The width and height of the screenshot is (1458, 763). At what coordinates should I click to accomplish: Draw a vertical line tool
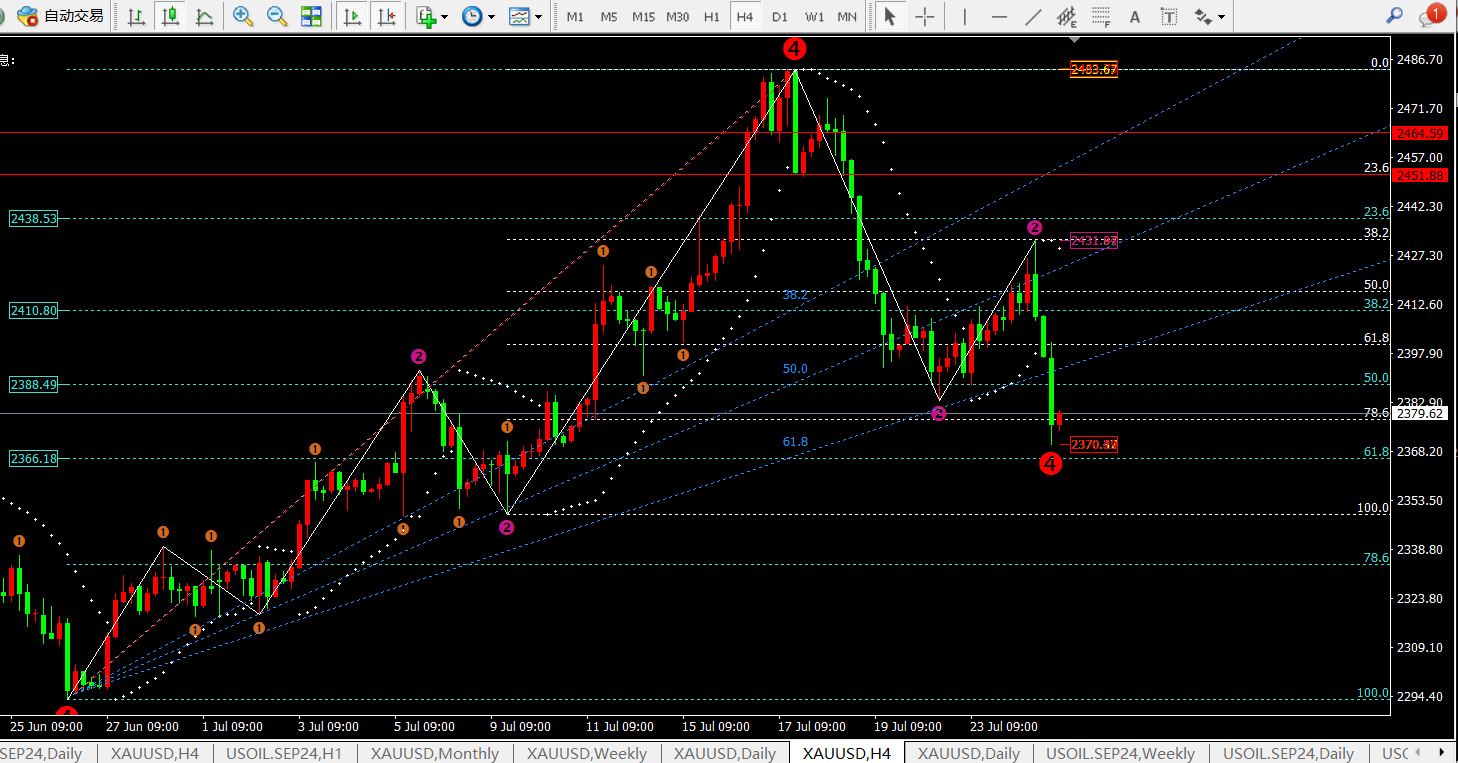[x=964, y=16]
